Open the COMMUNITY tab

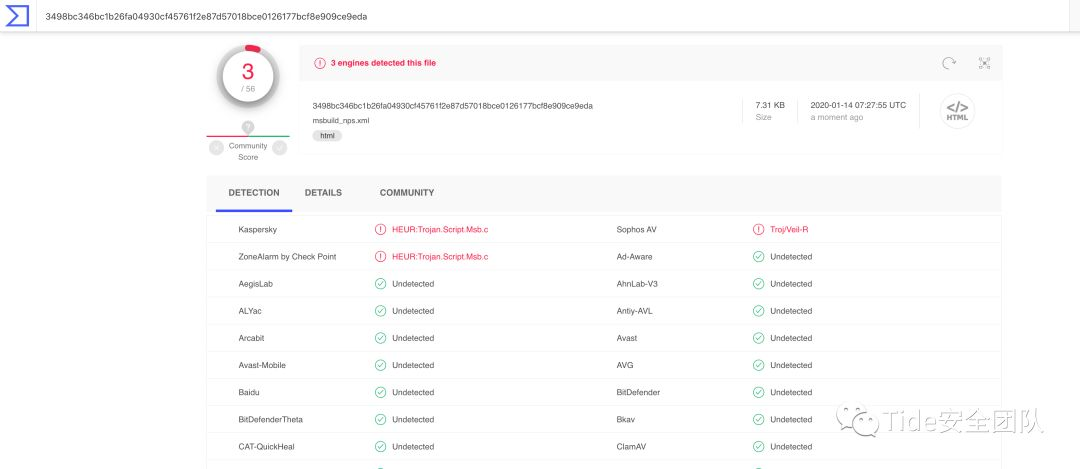(407, 193)
